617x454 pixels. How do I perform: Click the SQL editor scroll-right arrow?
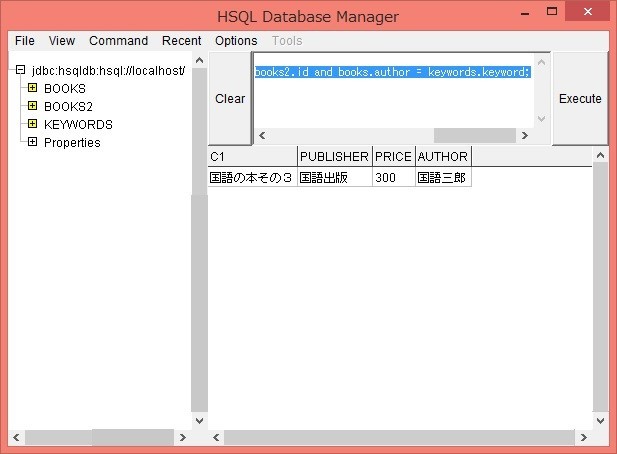pyautogui.click(x=525, y=135)
